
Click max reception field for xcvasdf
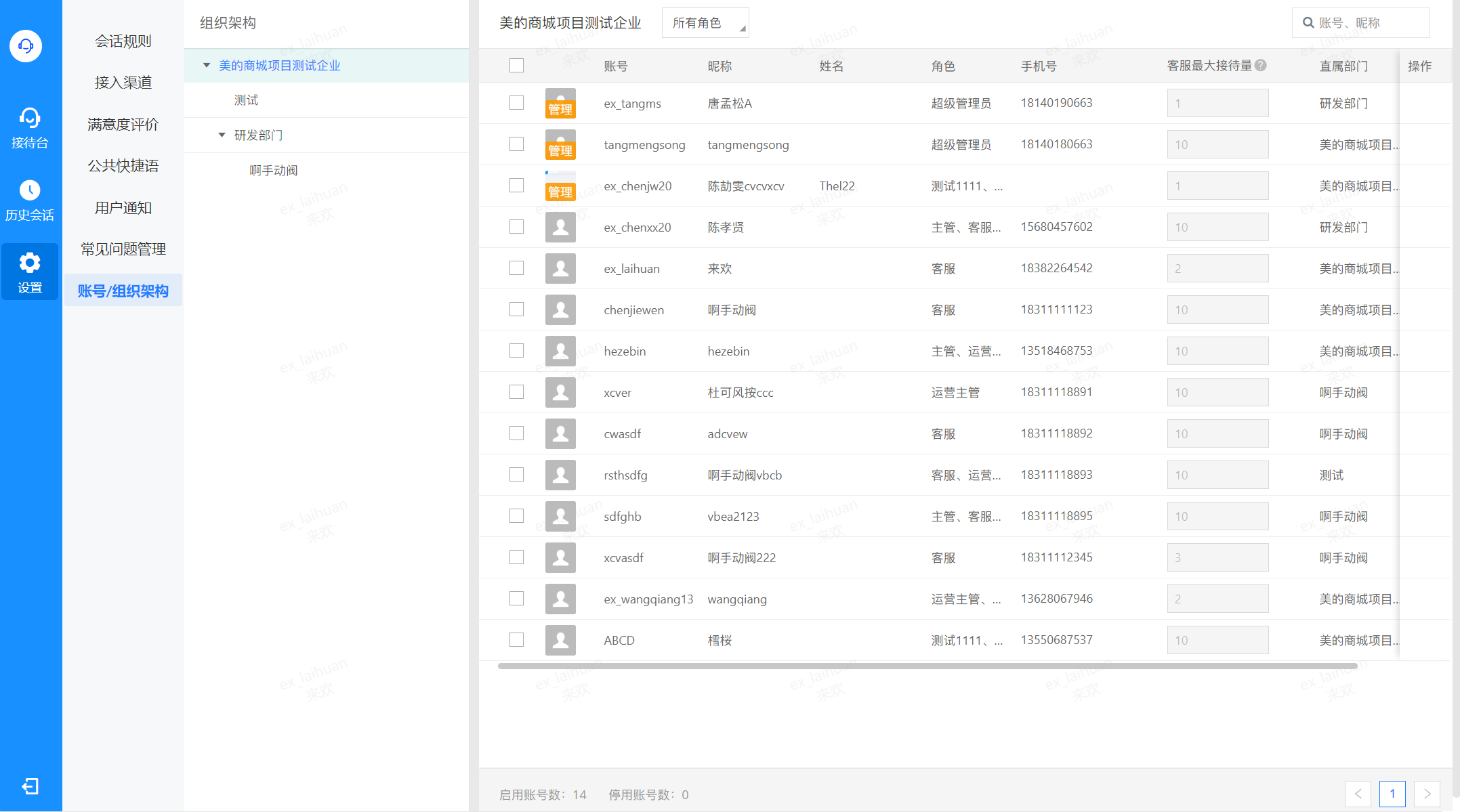point(1217,558)
